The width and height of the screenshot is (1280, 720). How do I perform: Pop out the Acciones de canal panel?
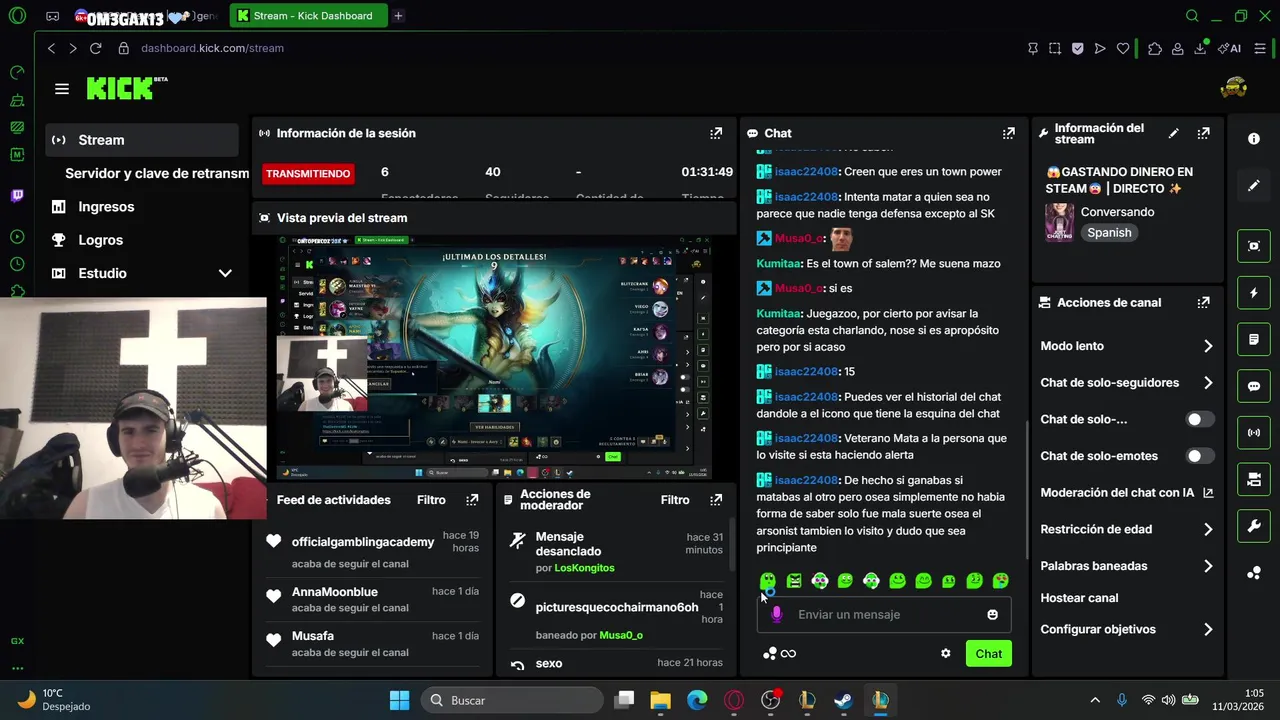1204,302
